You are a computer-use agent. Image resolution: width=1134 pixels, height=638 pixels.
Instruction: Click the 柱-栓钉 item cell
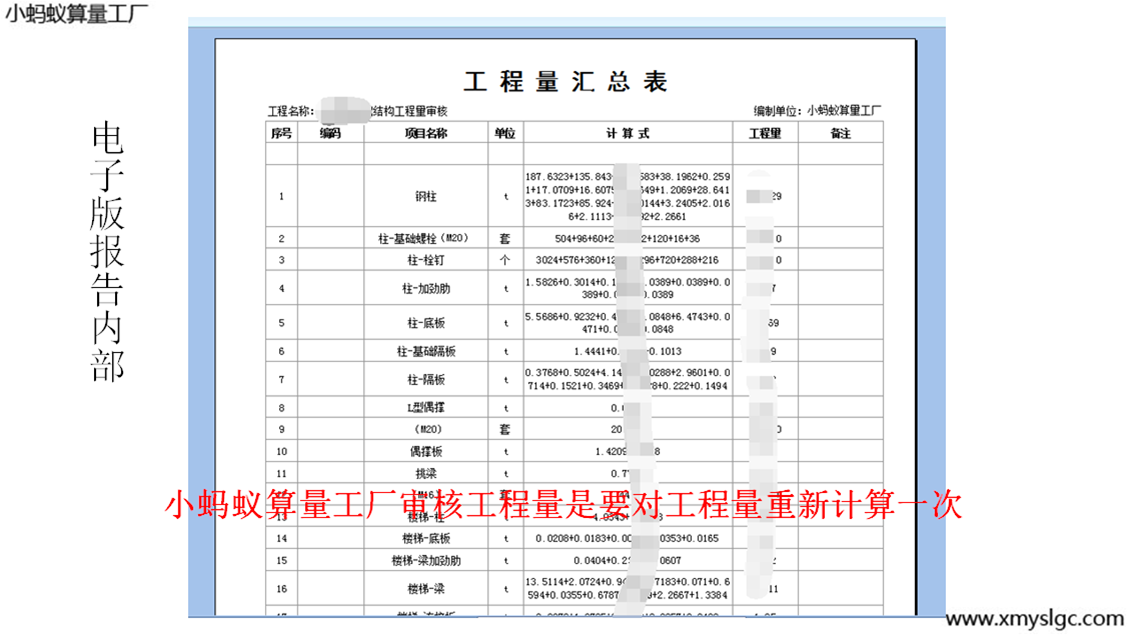(x=425, y=260)
